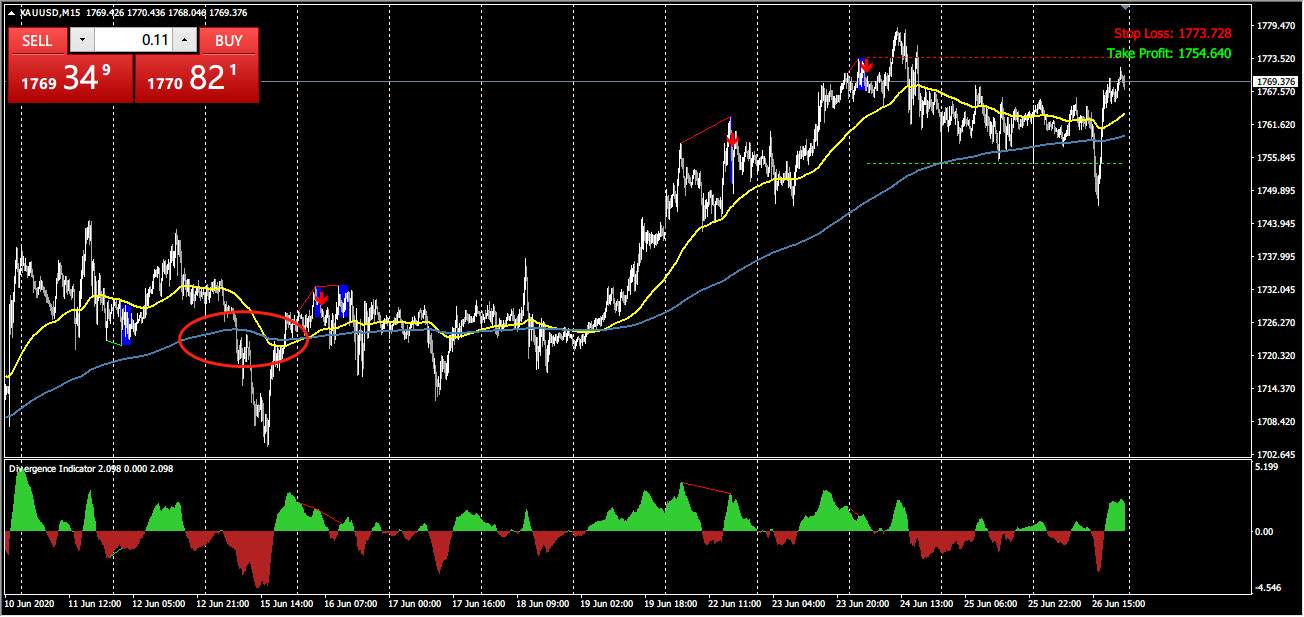
Task: Click the 25 Jun 06:00 time label
Action: (x=991, y=605)
